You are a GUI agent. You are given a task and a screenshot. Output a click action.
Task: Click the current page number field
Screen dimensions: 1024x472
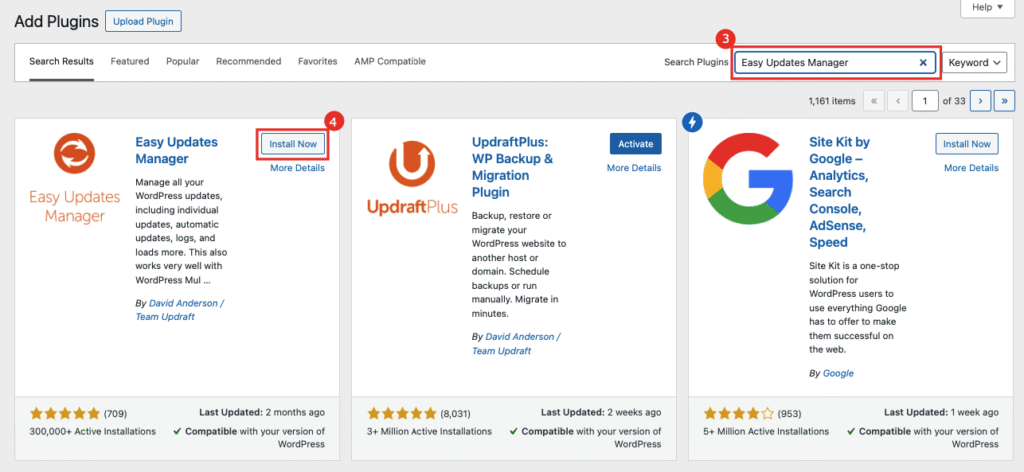pyautogui.click(x=925, y=101)
